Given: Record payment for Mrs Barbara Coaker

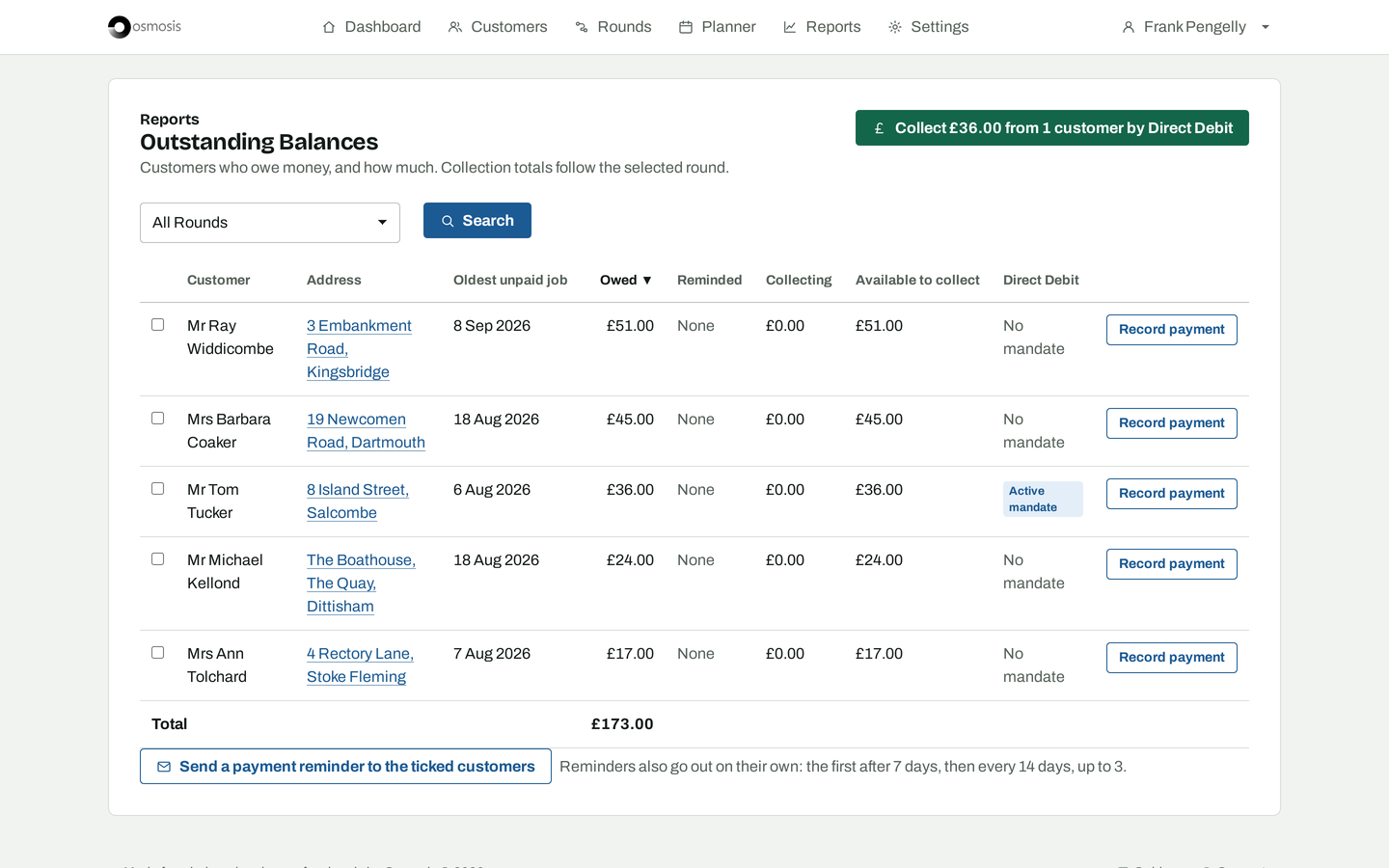Looking at the screenshot, I should (x=1172, y=423).
